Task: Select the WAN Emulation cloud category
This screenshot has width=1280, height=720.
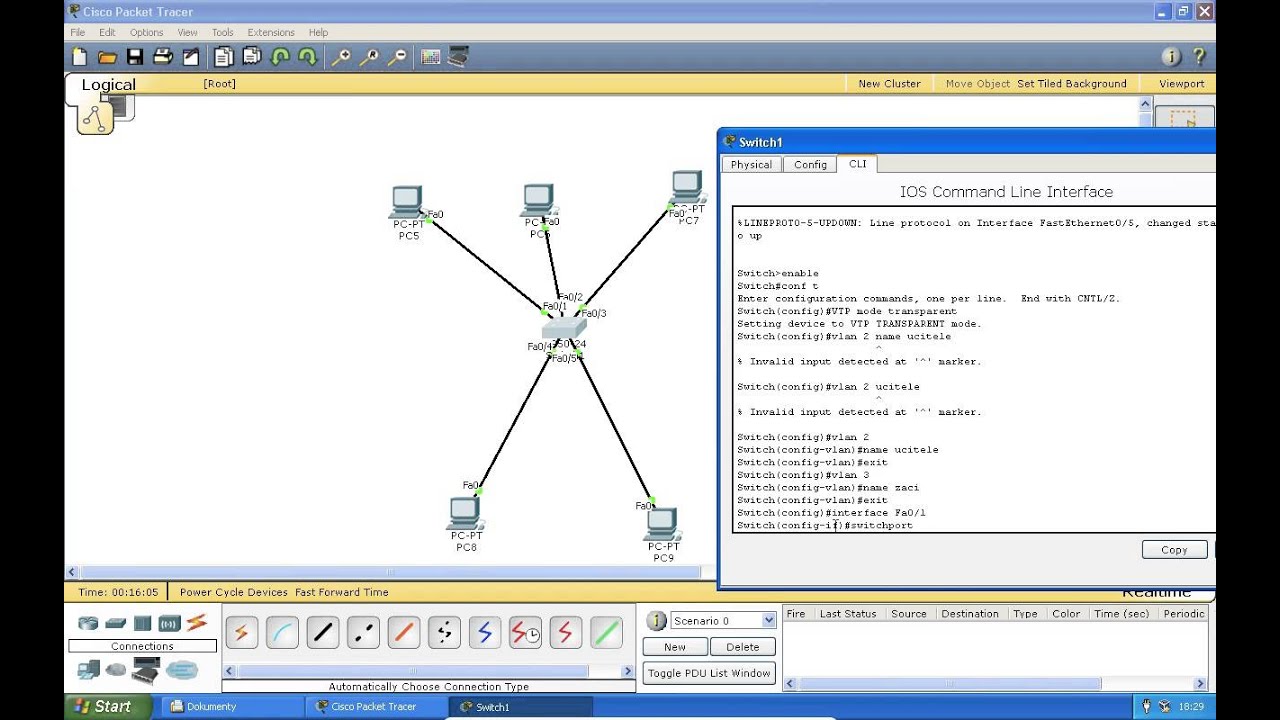Action: click(x=116, y=669)
